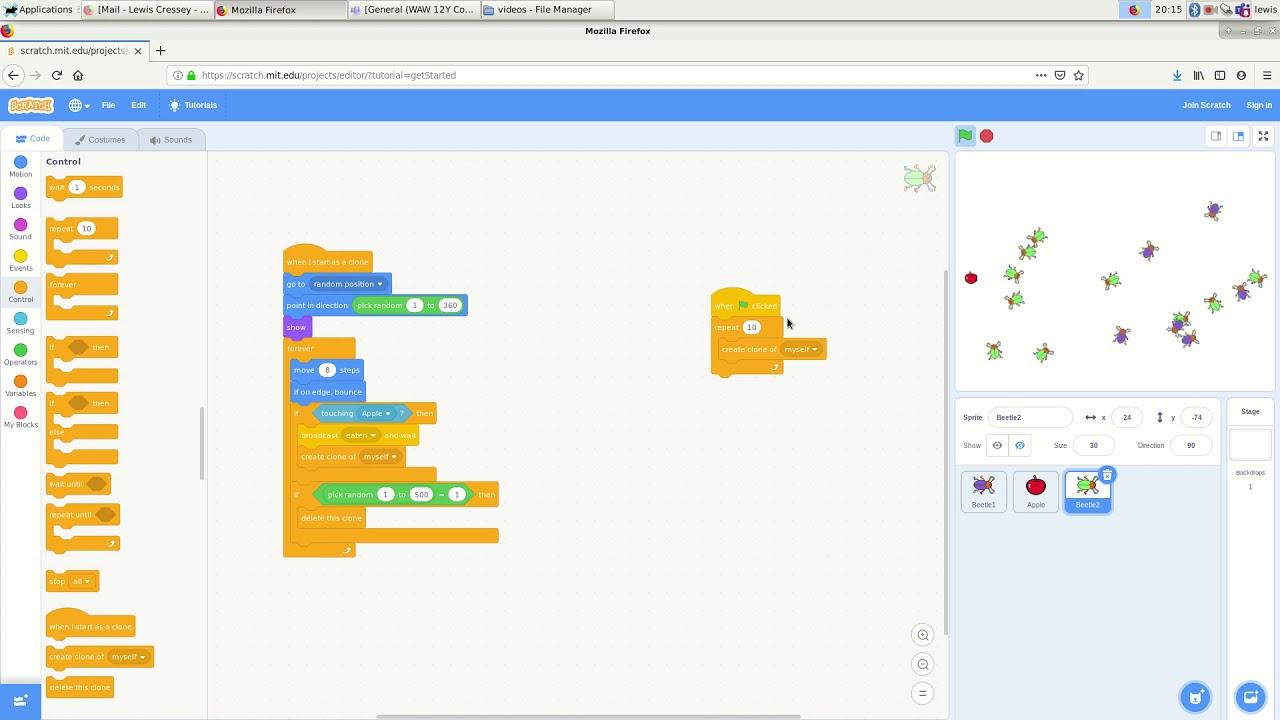Screen dimensions: 1280x720
Task: Open the File menu
Action: [108, 105]
